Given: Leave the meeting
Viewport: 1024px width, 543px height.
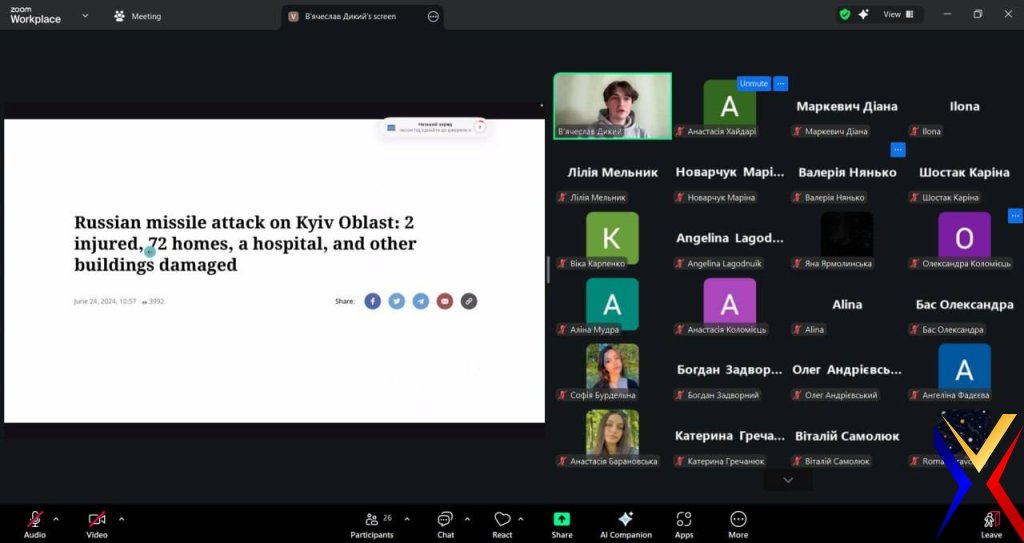Looking at the screenshot, I should pos(991,522).
